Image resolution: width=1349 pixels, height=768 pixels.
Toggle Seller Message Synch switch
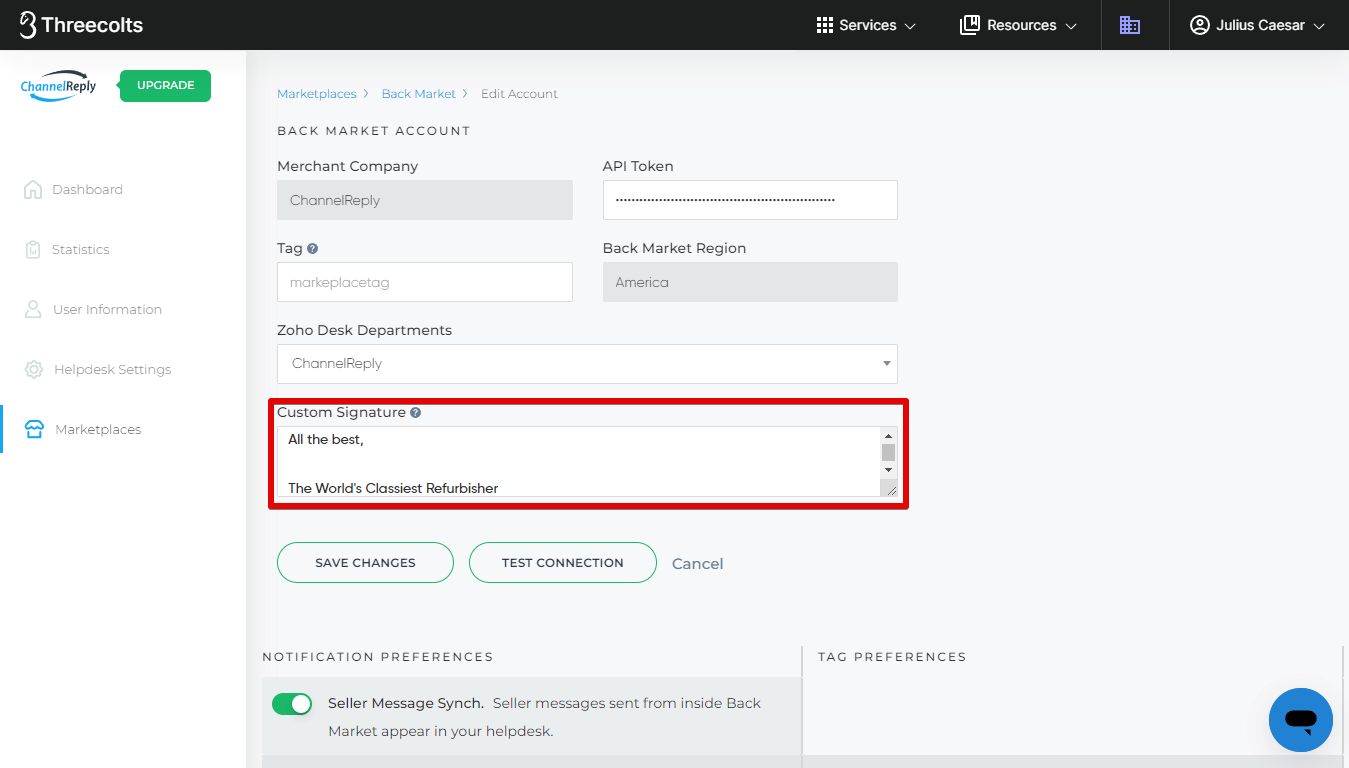click(x=292, y=704)
